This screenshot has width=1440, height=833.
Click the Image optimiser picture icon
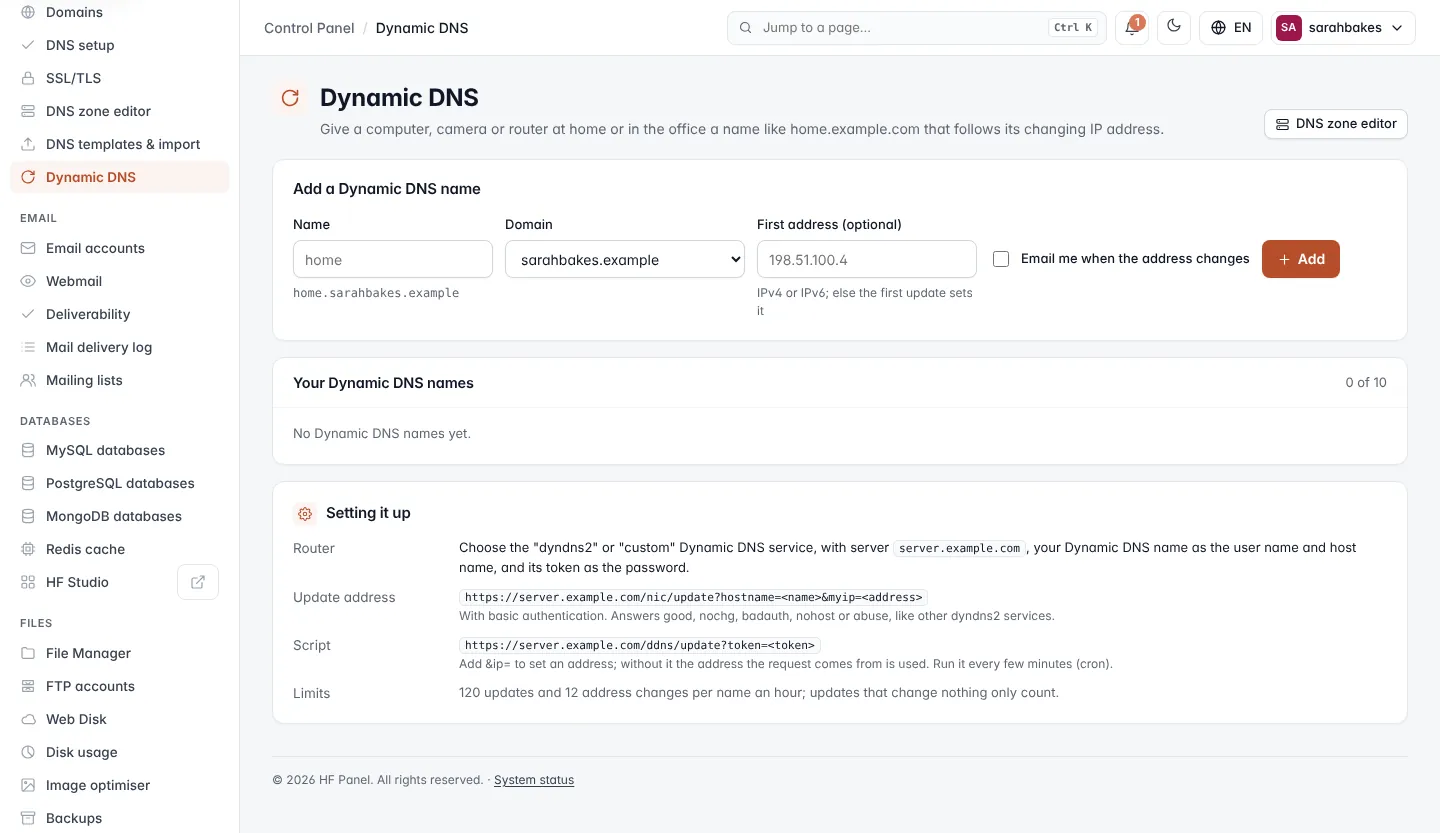point(28,785)
